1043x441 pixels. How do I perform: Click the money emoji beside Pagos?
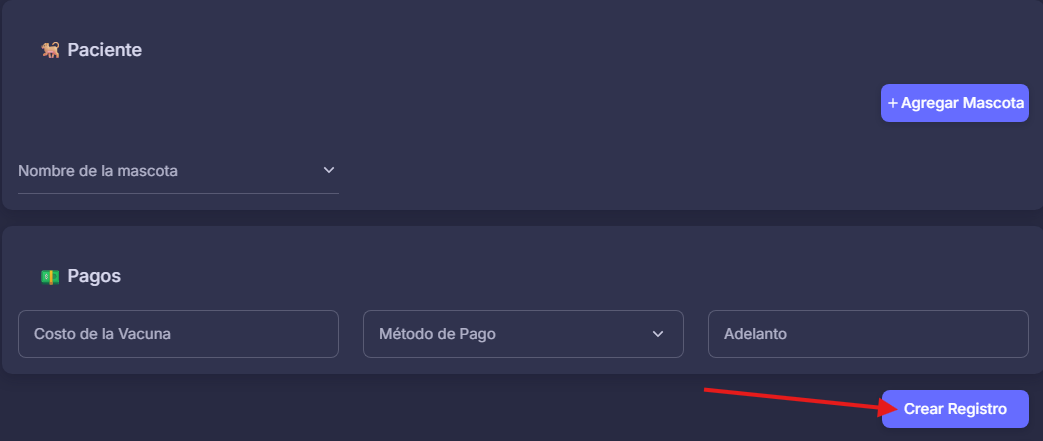(x=51, y=276)
